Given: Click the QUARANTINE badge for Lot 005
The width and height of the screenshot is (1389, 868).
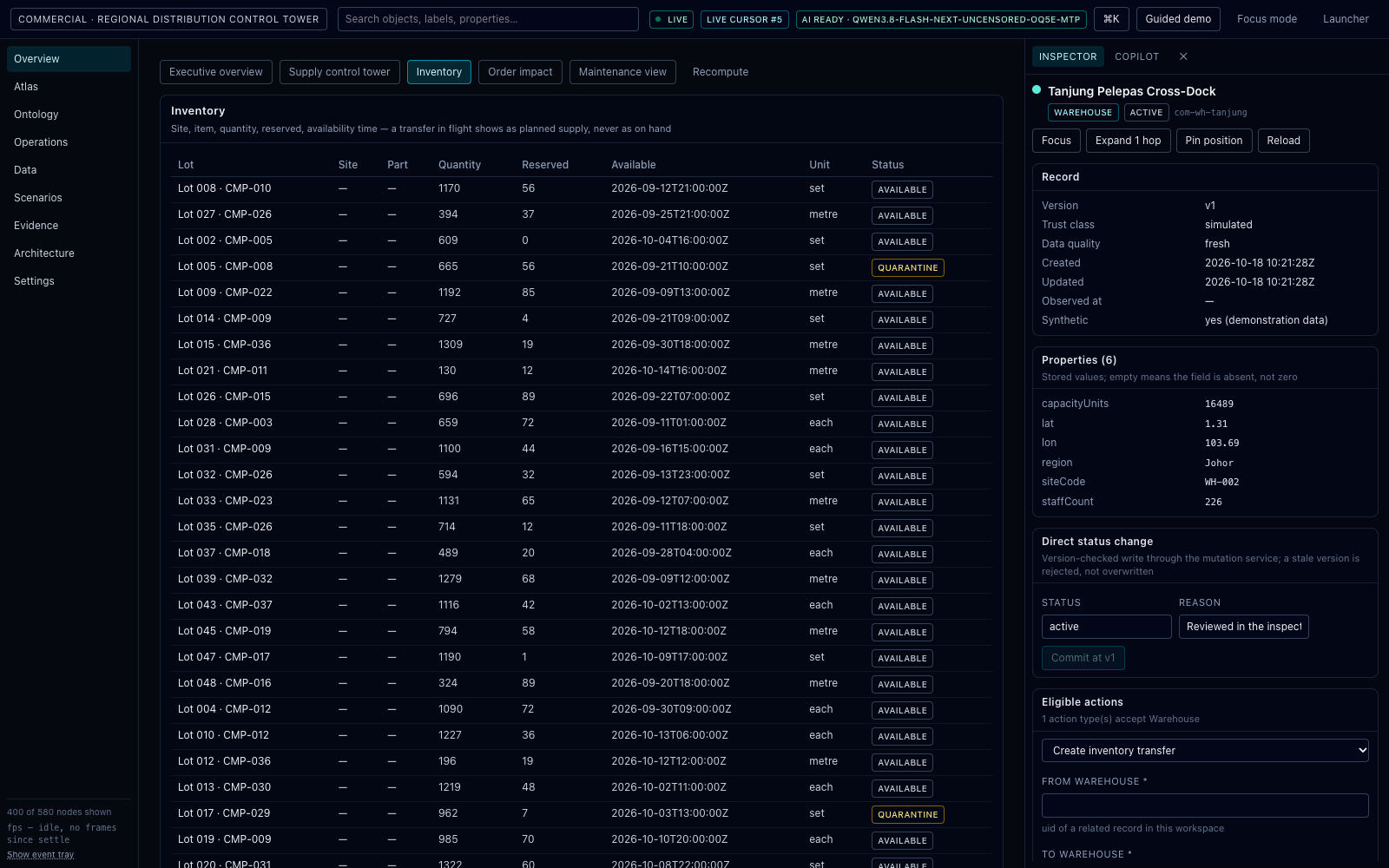Looking at the screenshot, I should [907, 268].
